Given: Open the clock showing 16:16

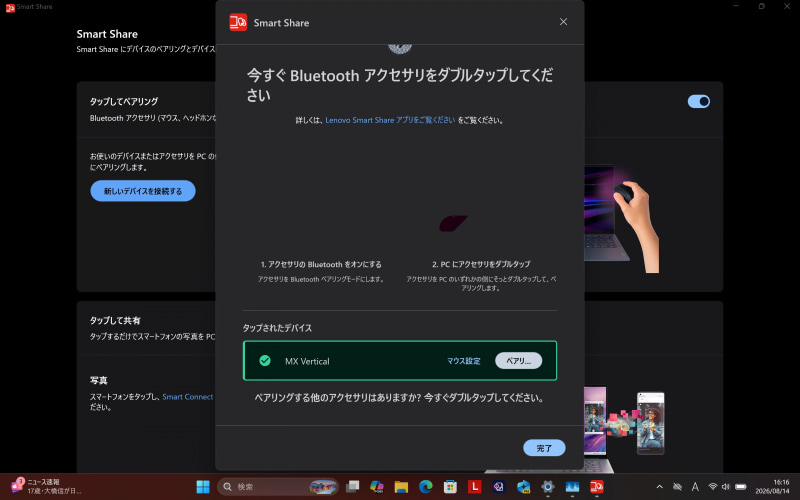Looking at the screenshot, I should pyautogui.click(x=772, y=486).
